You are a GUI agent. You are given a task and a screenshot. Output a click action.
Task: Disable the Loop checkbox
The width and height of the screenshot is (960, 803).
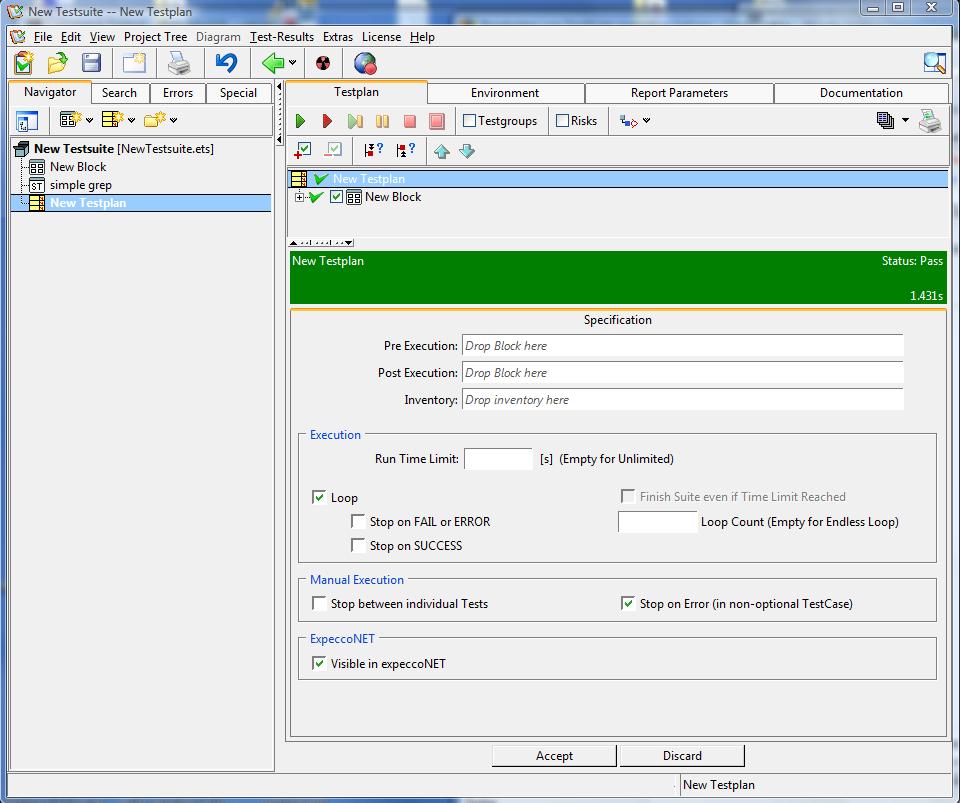319,497
